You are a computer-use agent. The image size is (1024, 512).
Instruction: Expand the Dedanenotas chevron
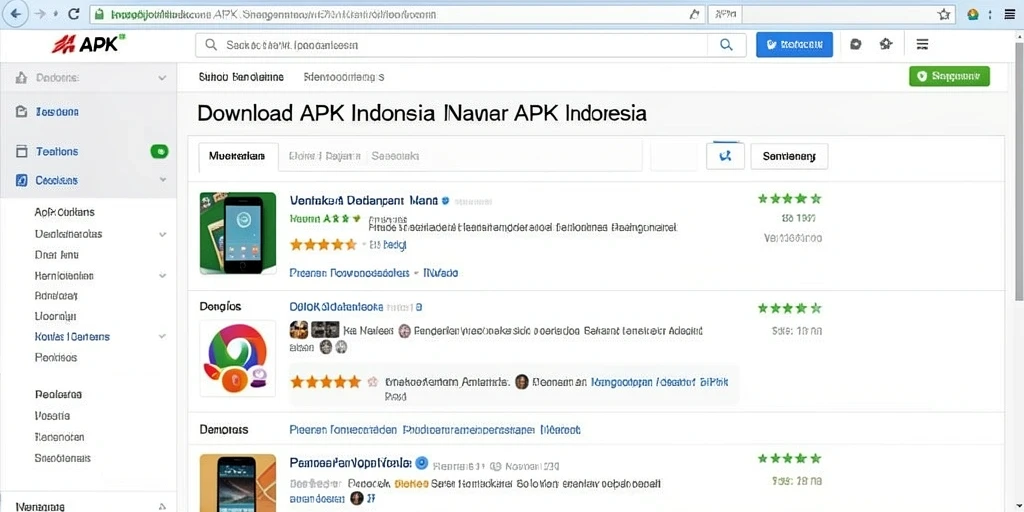coord(162,234)
